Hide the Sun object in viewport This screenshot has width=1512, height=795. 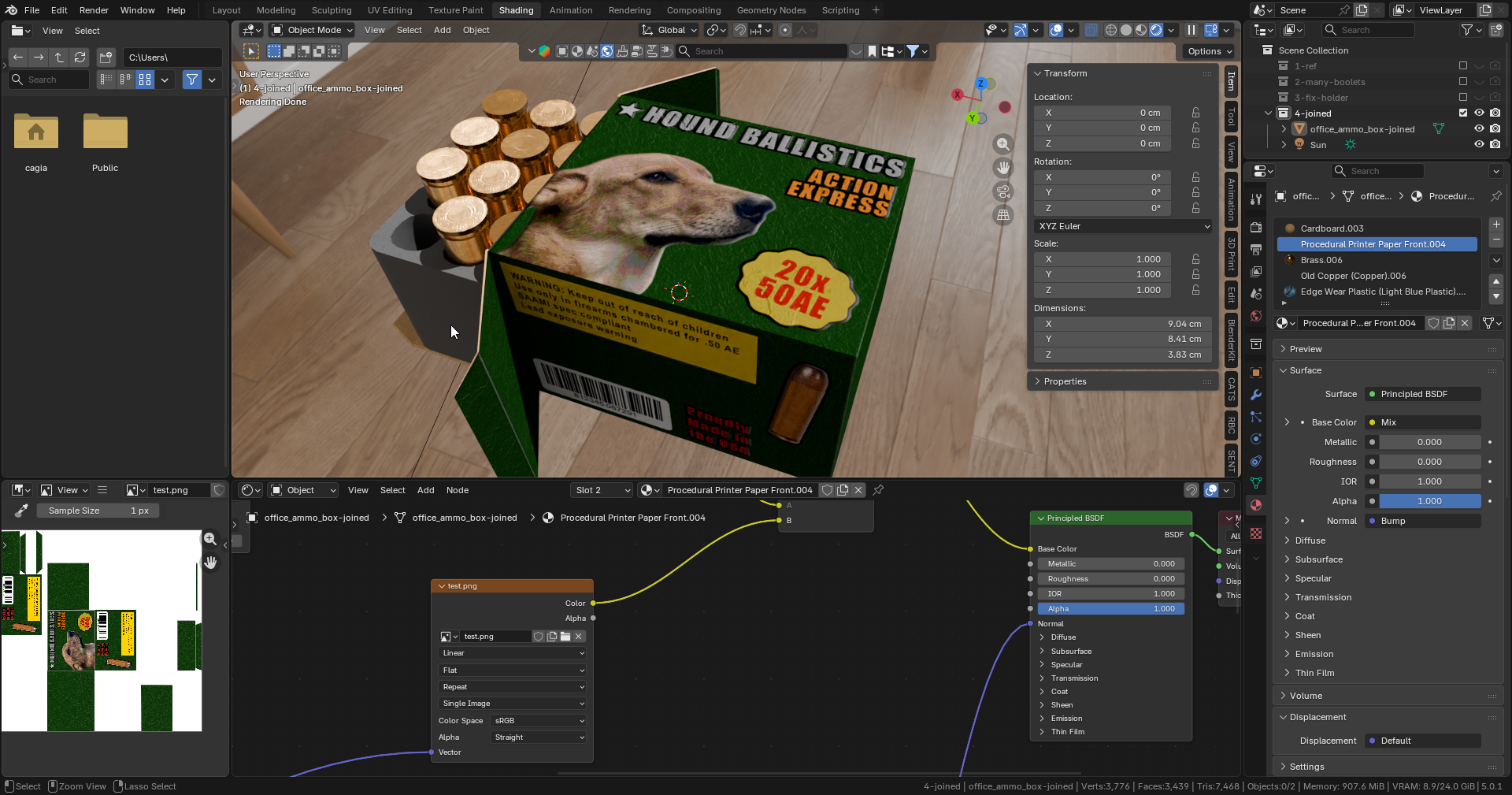1479,145
